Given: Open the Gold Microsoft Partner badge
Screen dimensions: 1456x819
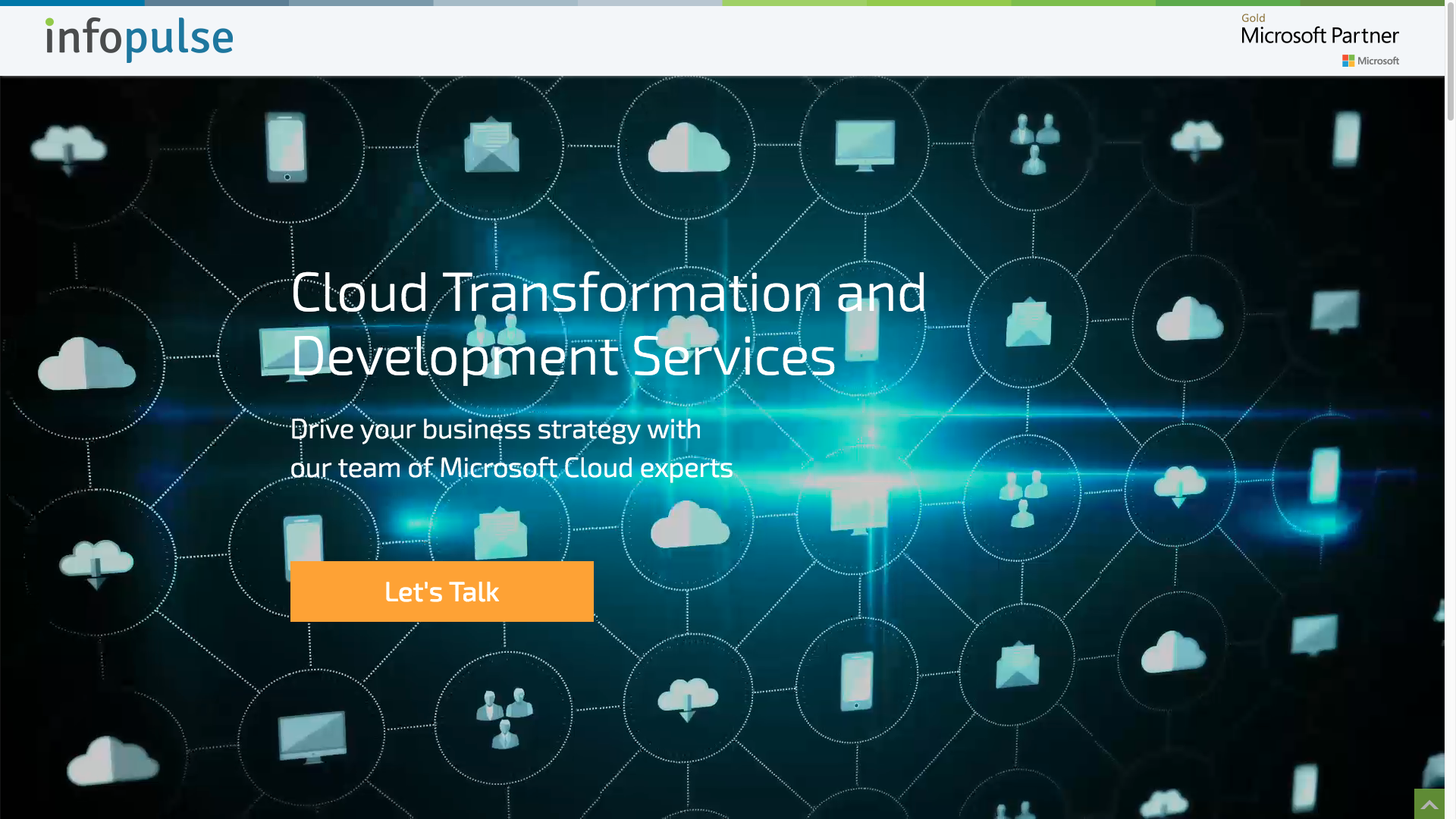Looking at the screenshot, I should point(1319,39).
